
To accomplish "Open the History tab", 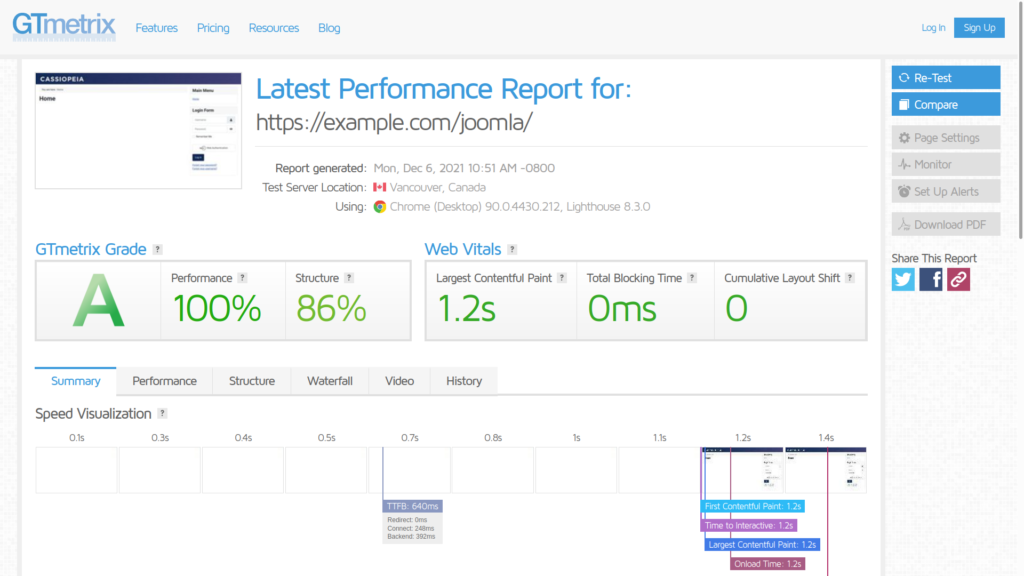I will (x=464, y=381).
